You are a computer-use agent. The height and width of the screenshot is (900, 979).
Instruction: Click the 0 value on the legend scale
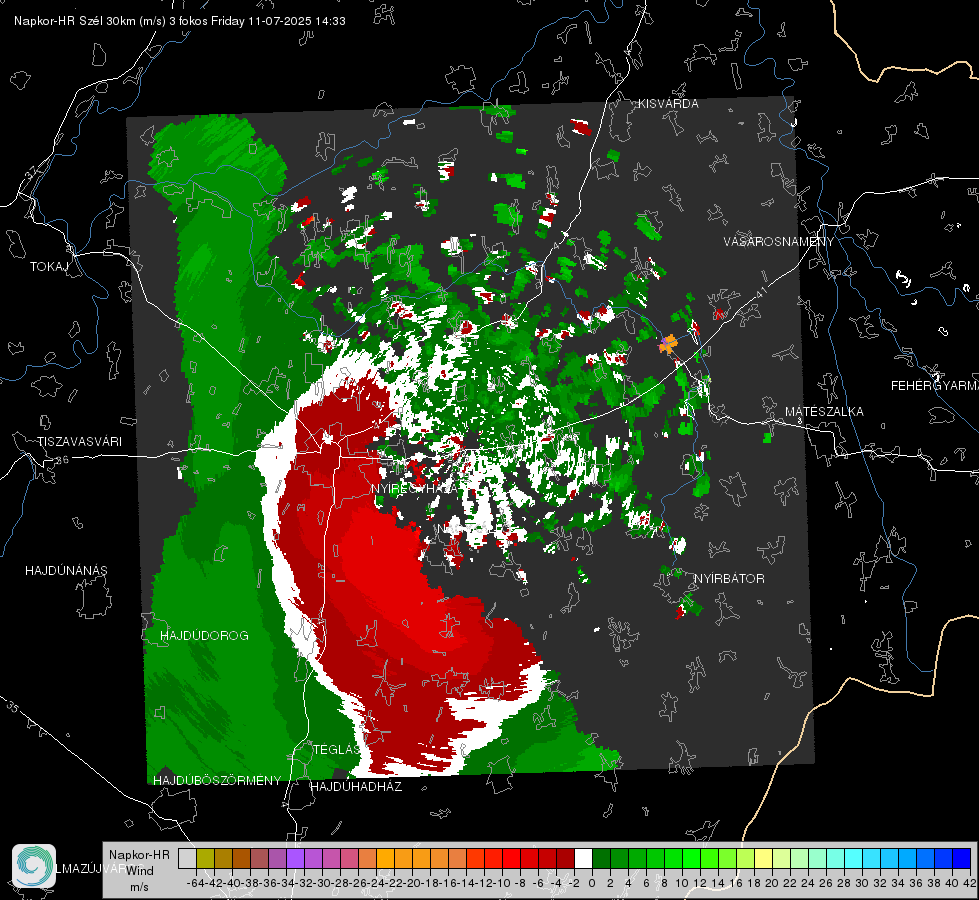[592, 883]
